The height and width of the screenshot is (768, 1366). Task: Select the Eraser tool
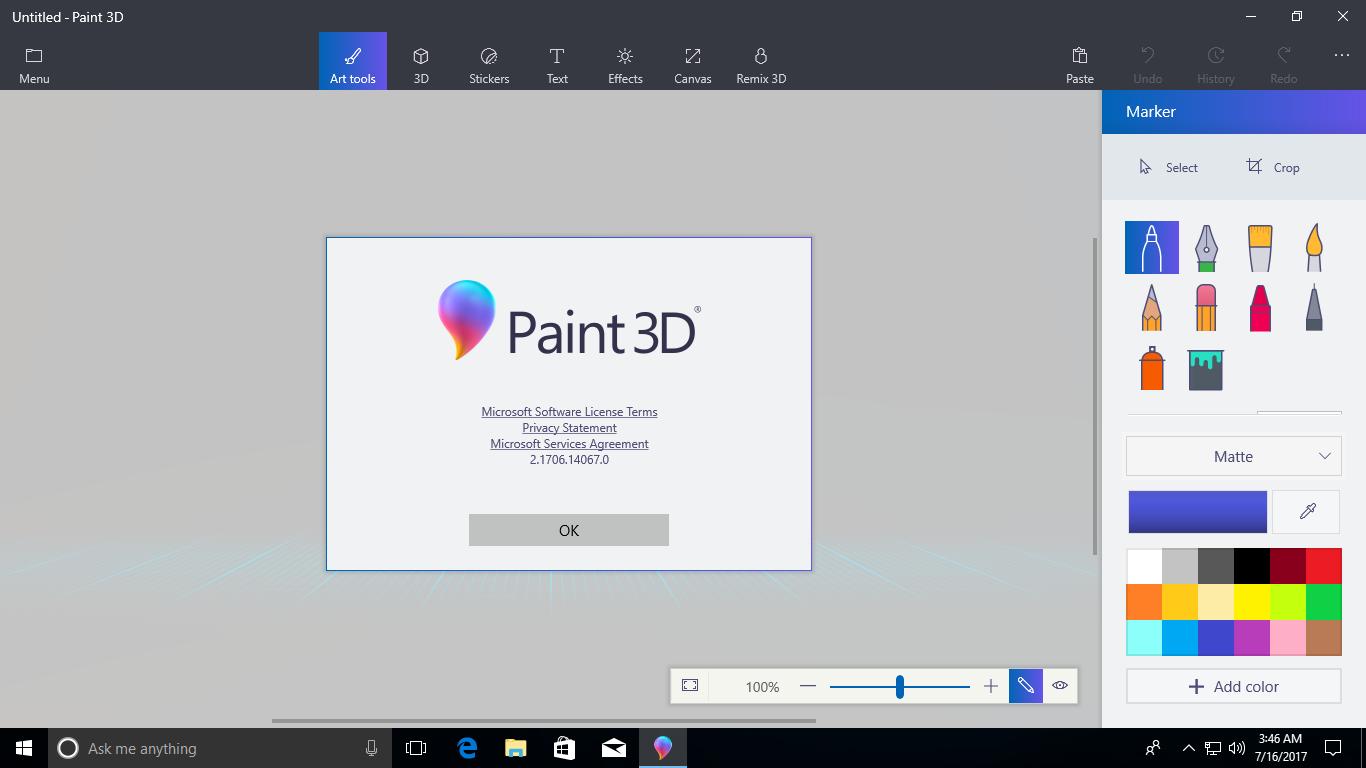1206,307
